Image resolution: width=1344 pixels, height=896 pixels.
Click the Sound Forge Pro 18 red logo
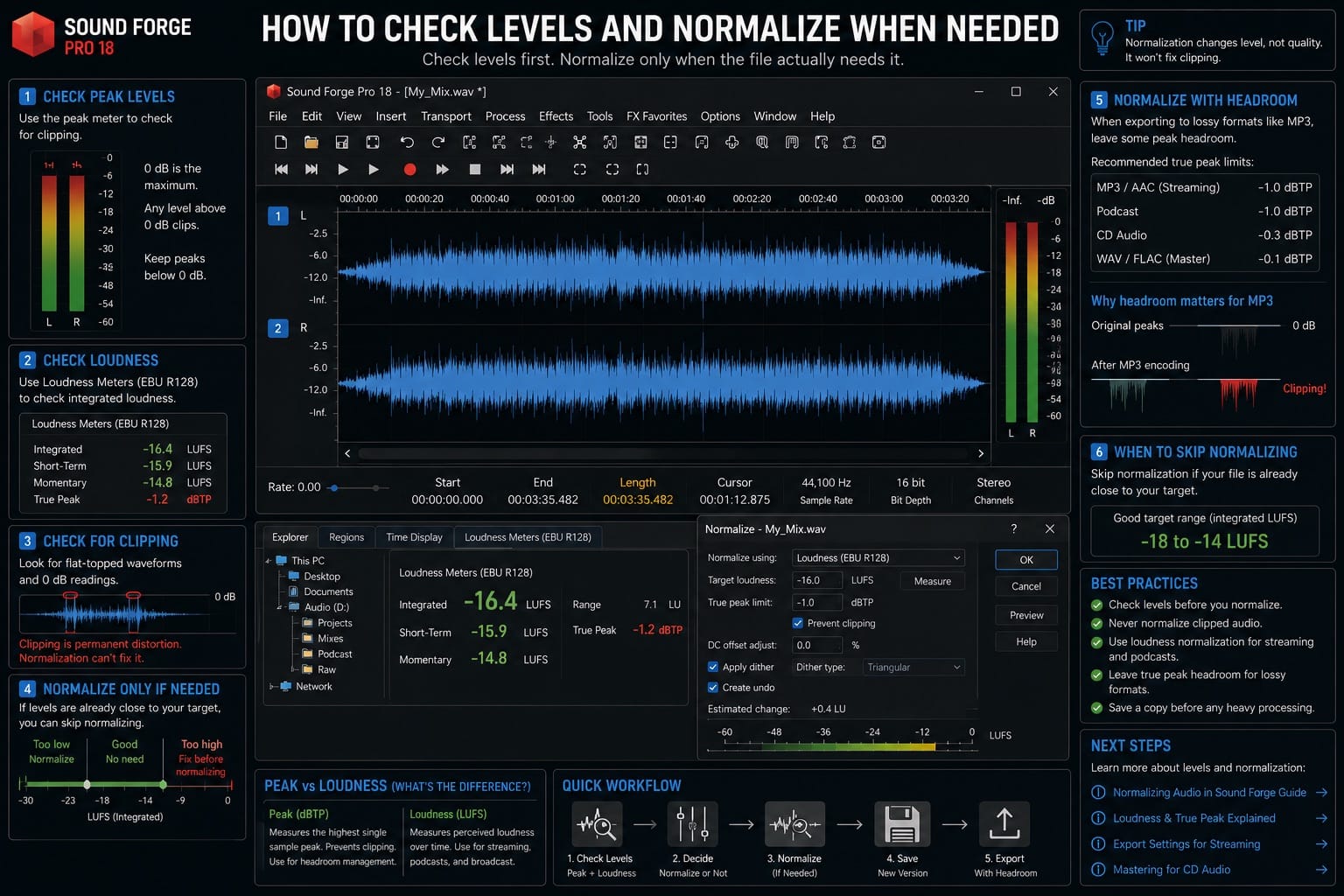pos(33,34)
